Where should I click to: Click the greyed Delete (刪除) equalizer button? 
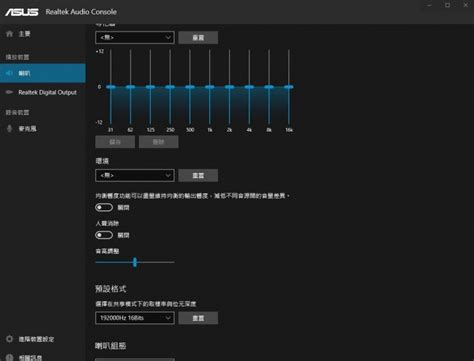click(159, 142)
